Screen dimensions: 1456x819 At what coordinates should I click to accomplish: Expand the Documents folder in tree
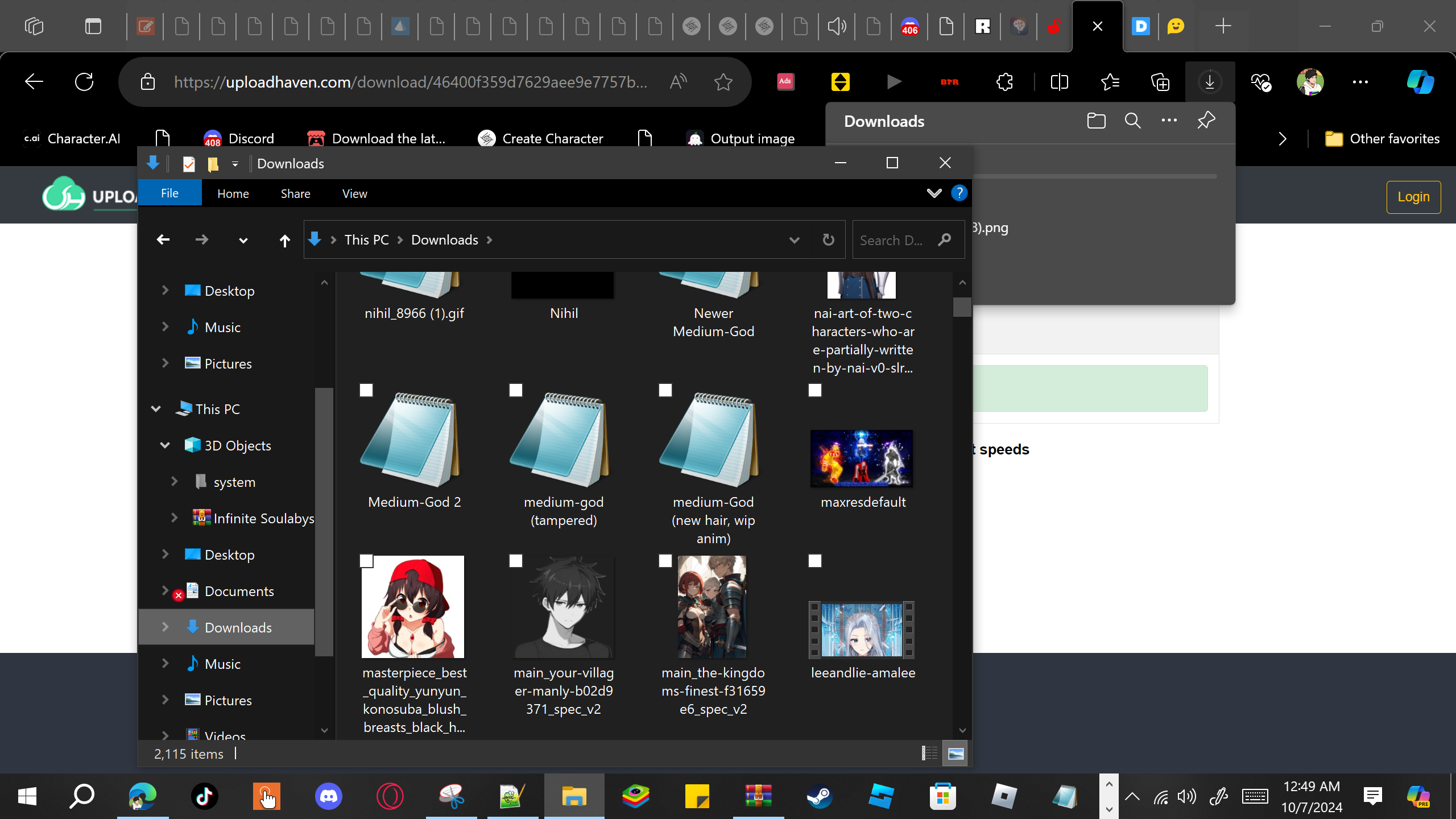click(165, 590)
